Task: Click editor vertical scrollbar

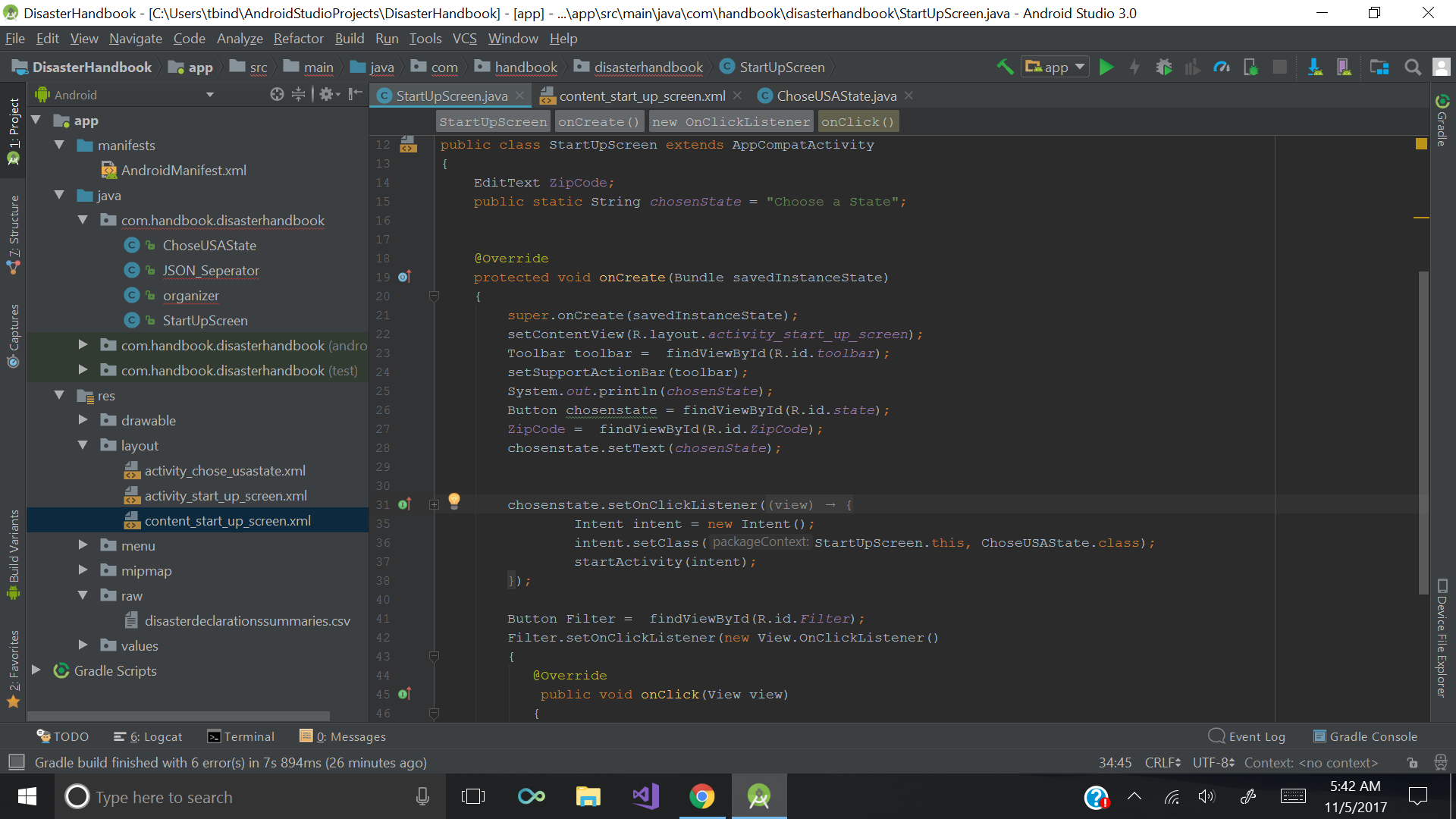Action: click(x=1423, y=432)
